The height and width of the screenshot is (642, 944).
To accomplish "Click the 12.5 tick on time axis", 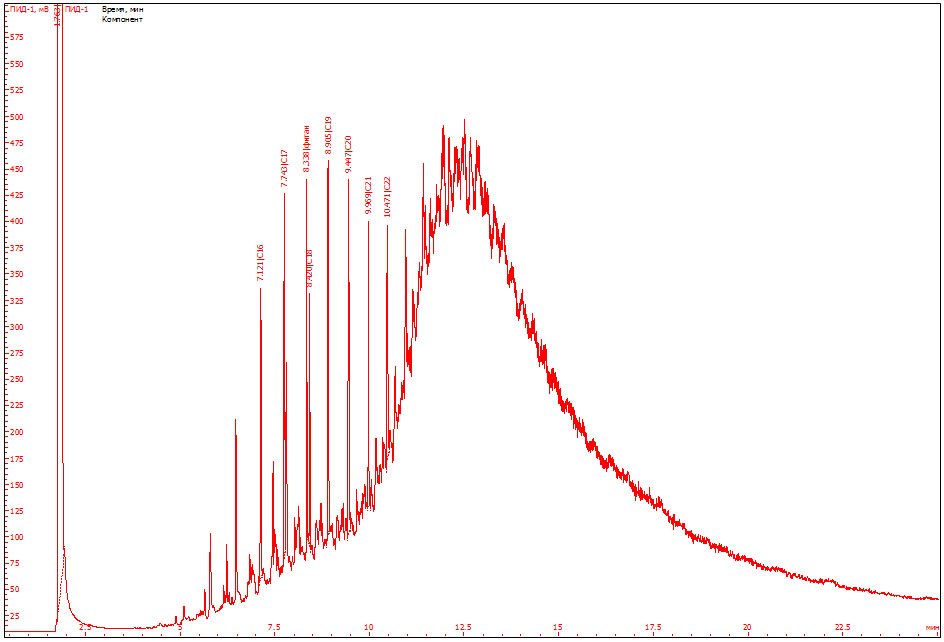I will click(x=463, y=627).
